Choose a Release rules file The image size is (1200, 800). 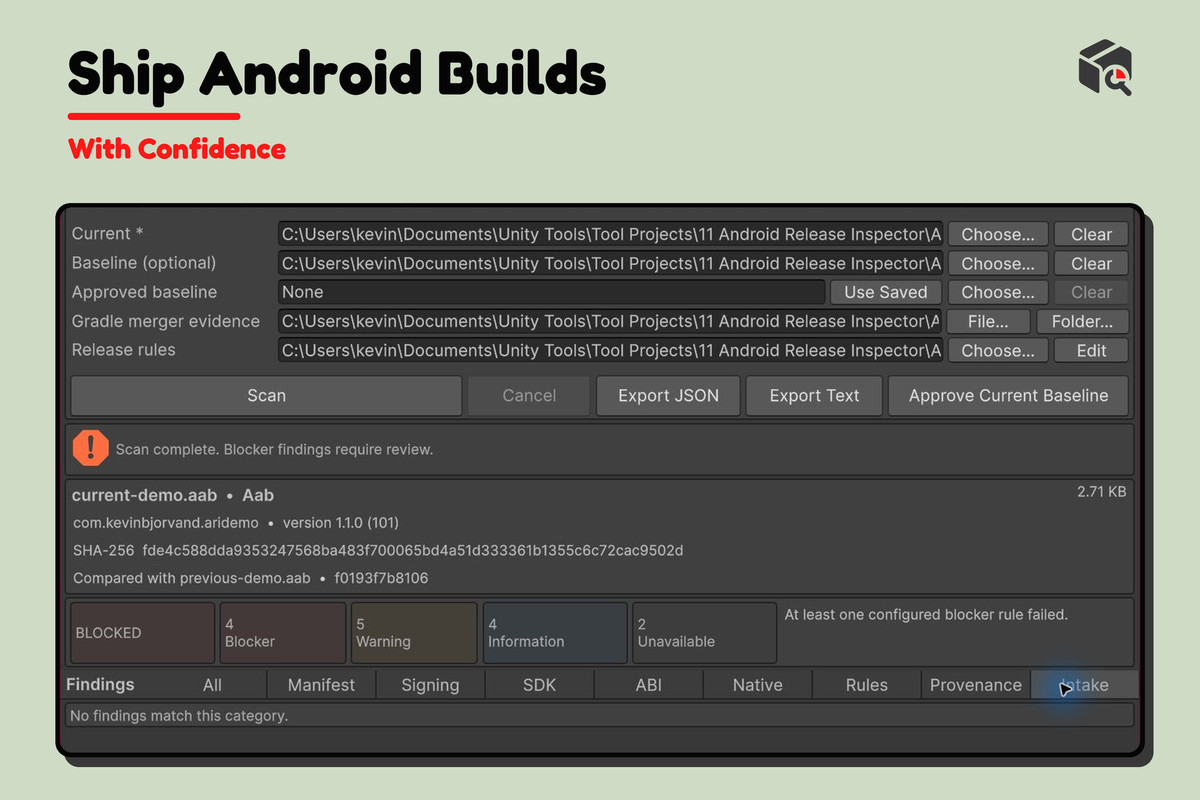(998, 350)
